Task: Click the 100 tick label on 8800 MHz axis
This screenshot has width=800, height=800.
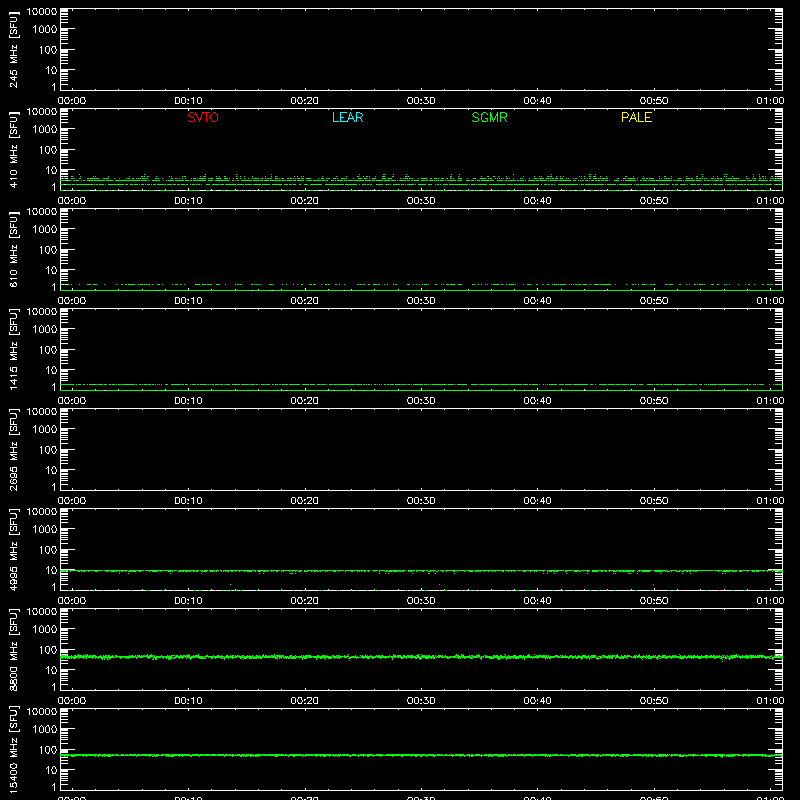Action: pyautogui.click(x=48, y=650)
